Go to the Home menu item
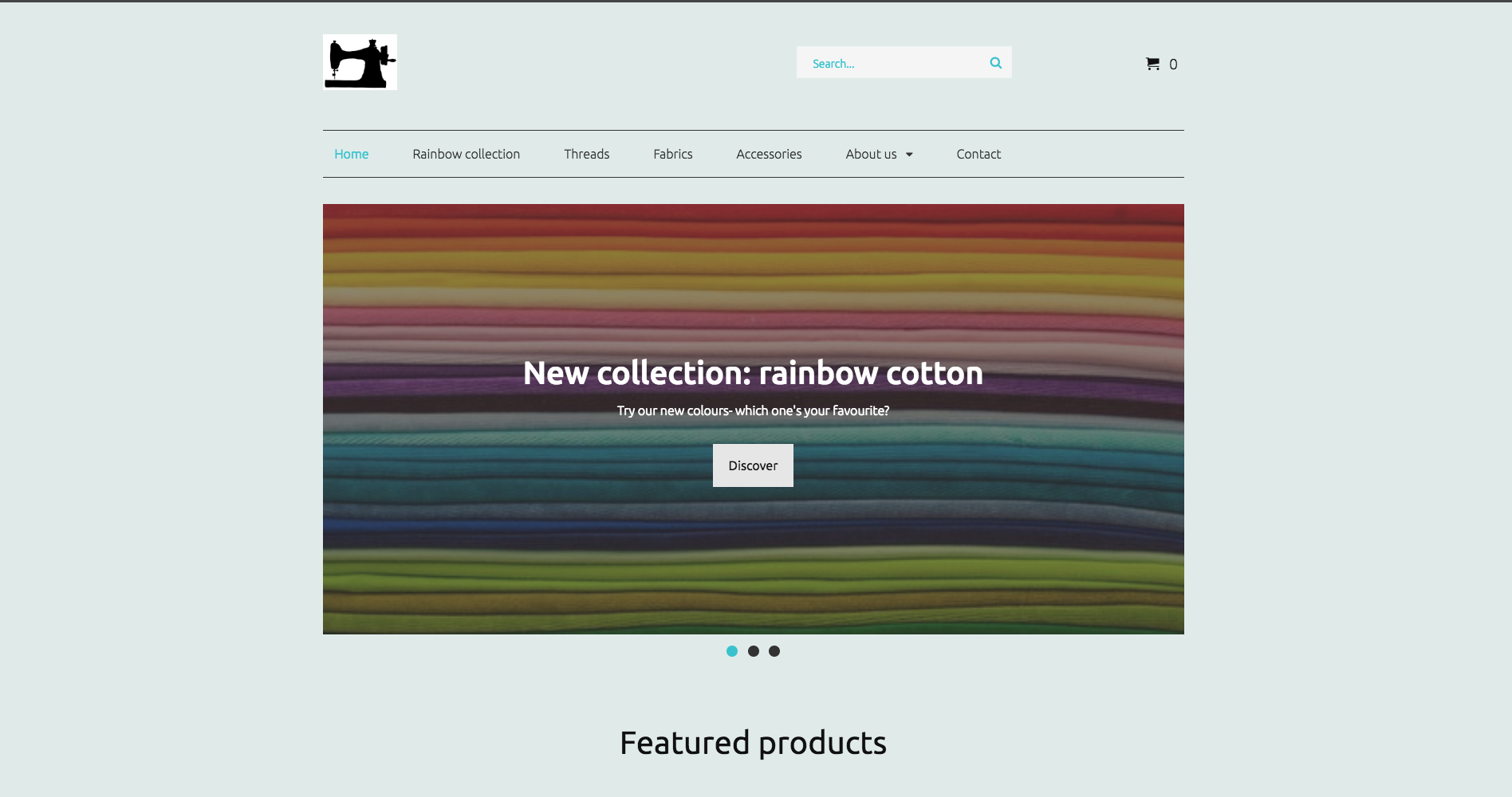The image size is (1512, 797). 351,154
